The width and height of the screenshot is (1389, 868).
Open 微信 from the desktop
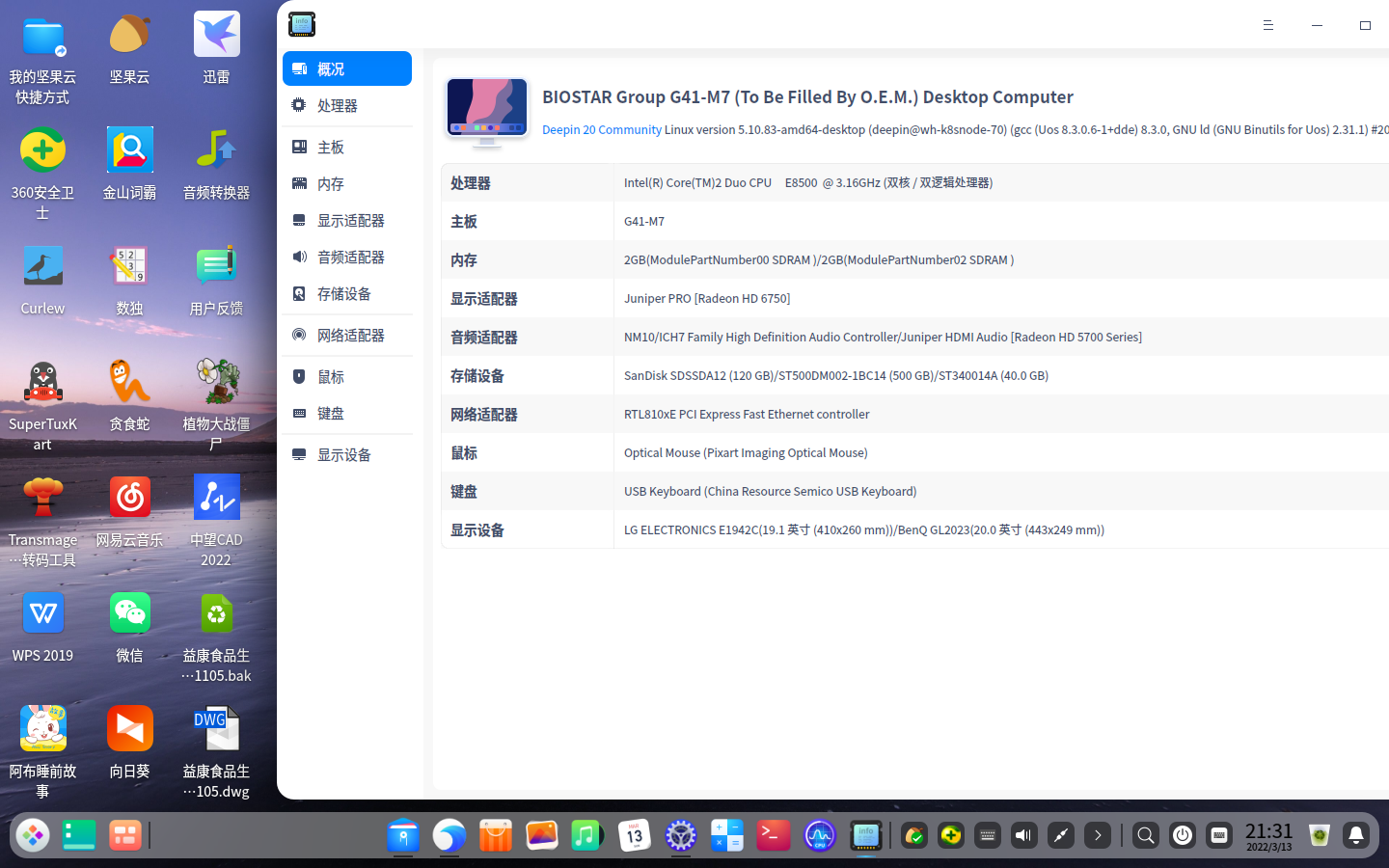pyautogui.click(x=129, y=612)
